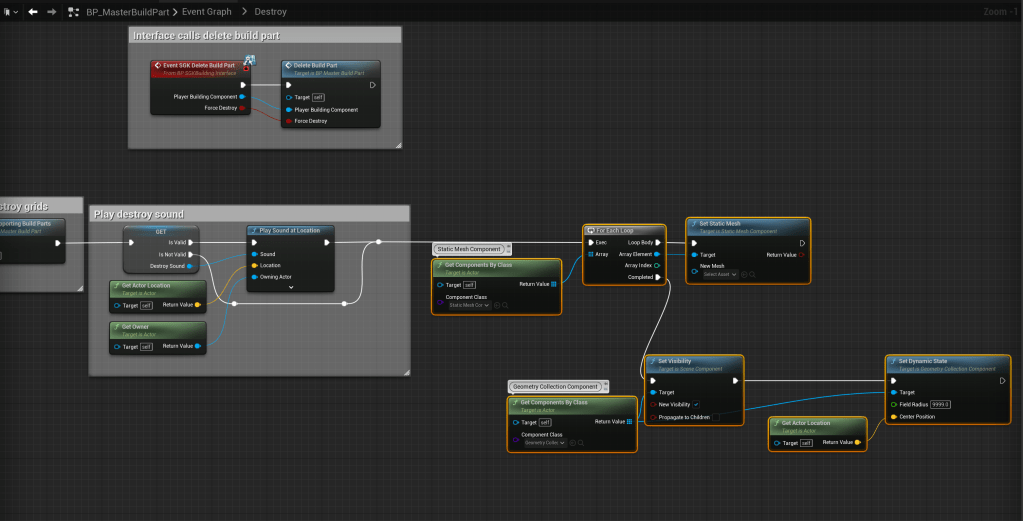This screenshot has height=521, width=1023.
Task: Click the yellow Return Value pin of Get Actor Location in Play destroy sound
Action: (x=197, y=305)
